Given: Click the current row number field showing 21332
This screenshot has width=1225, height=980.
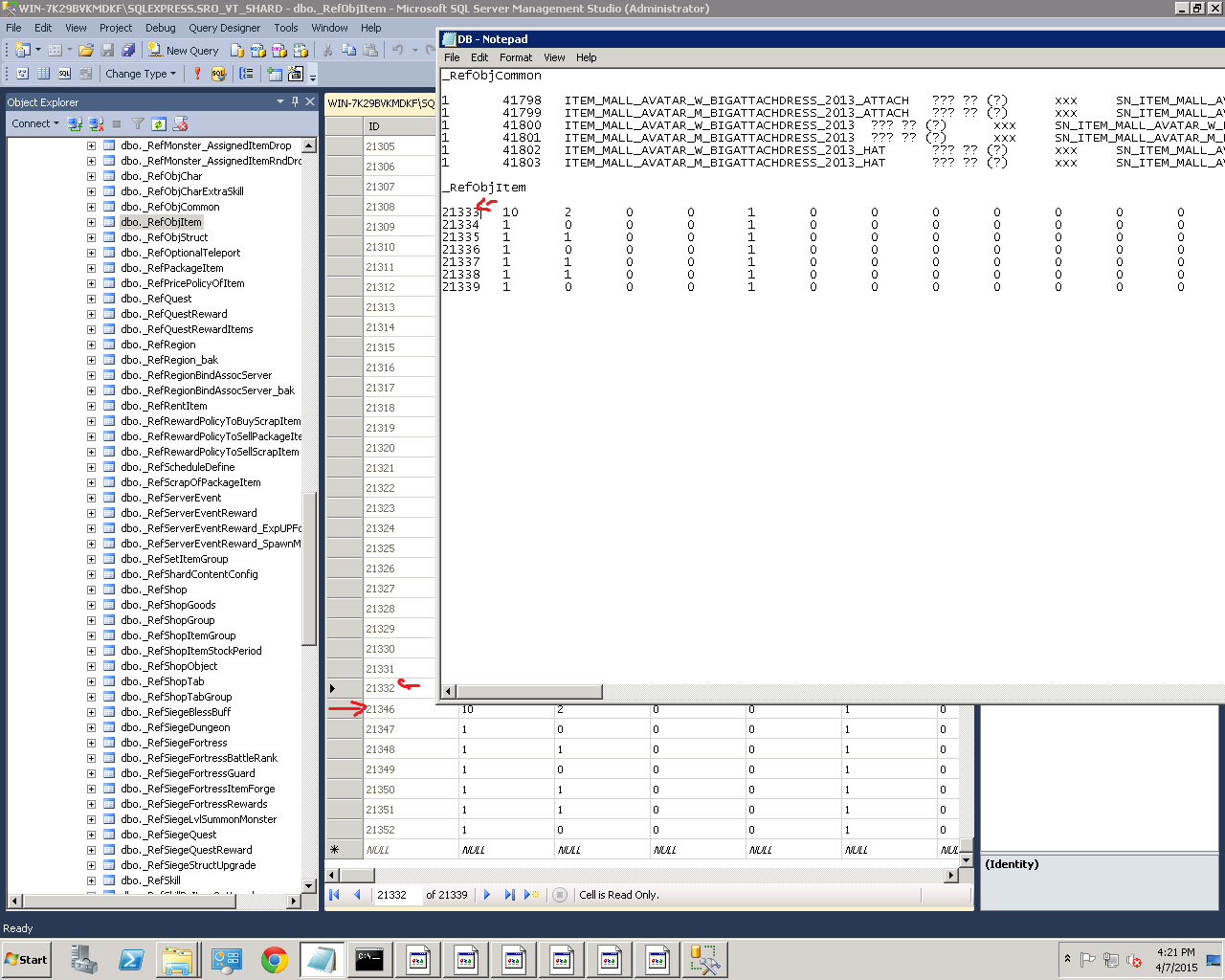Looking at the screenshot, I should click(397, 895).
